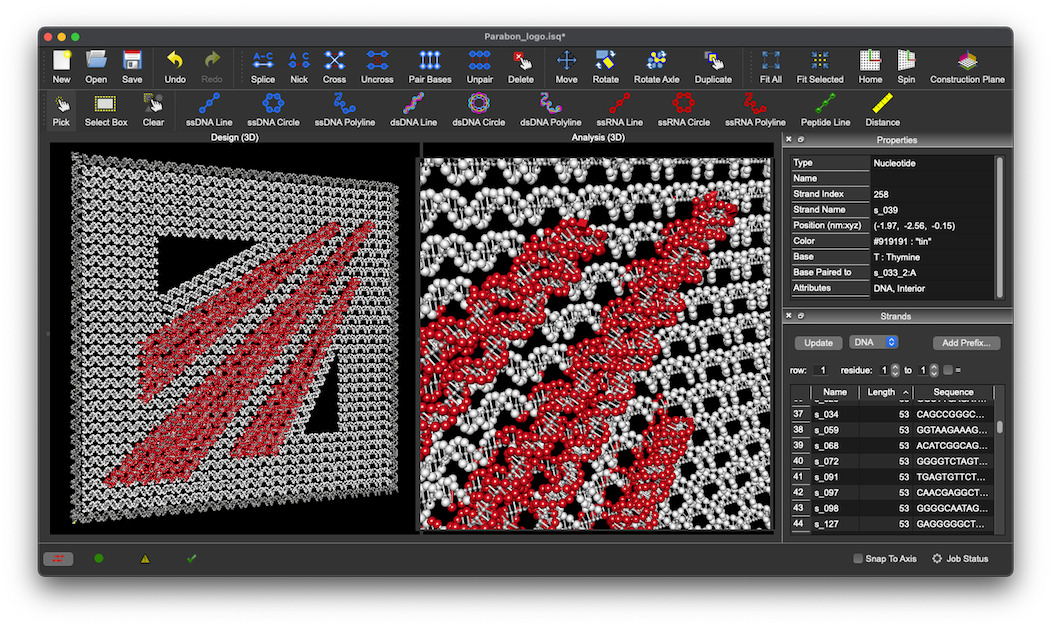Select the ssRNA Polyline tool
Screen dimensions: 1052x628
pos(755,108)
